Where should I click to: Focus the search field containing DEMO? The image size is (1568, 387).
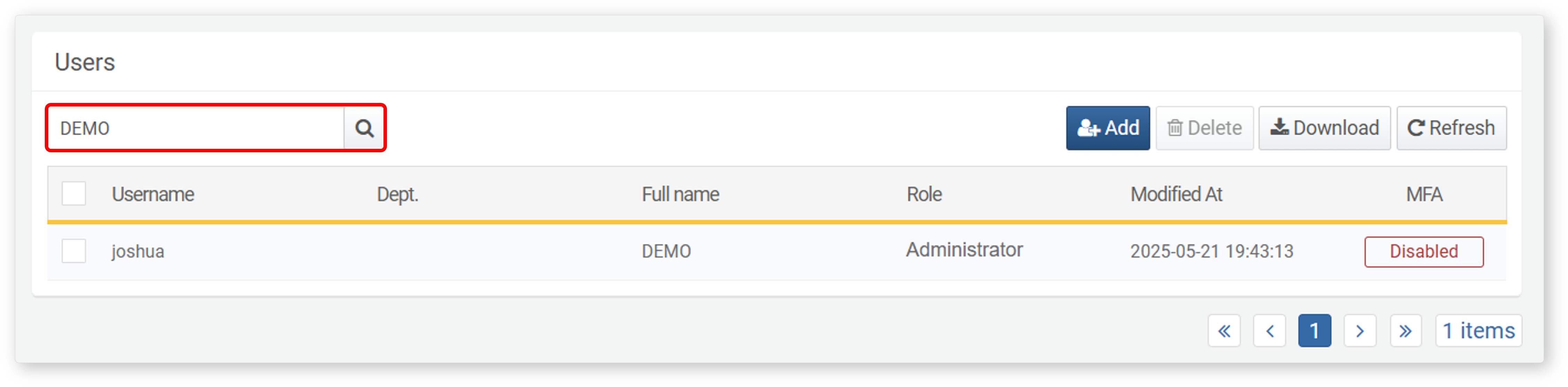[x=196, y=128]
